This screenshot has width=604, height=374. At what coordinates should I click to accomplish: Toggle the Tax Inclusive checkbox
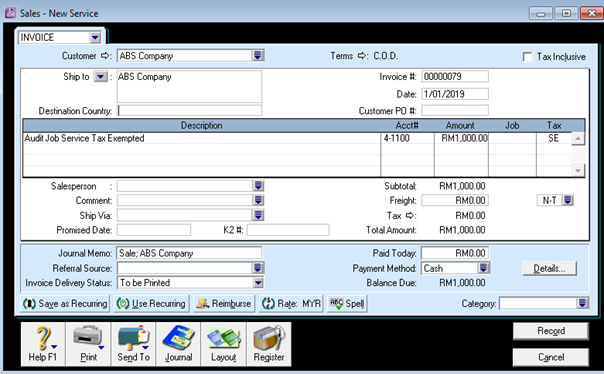click(x=527, y=57)
